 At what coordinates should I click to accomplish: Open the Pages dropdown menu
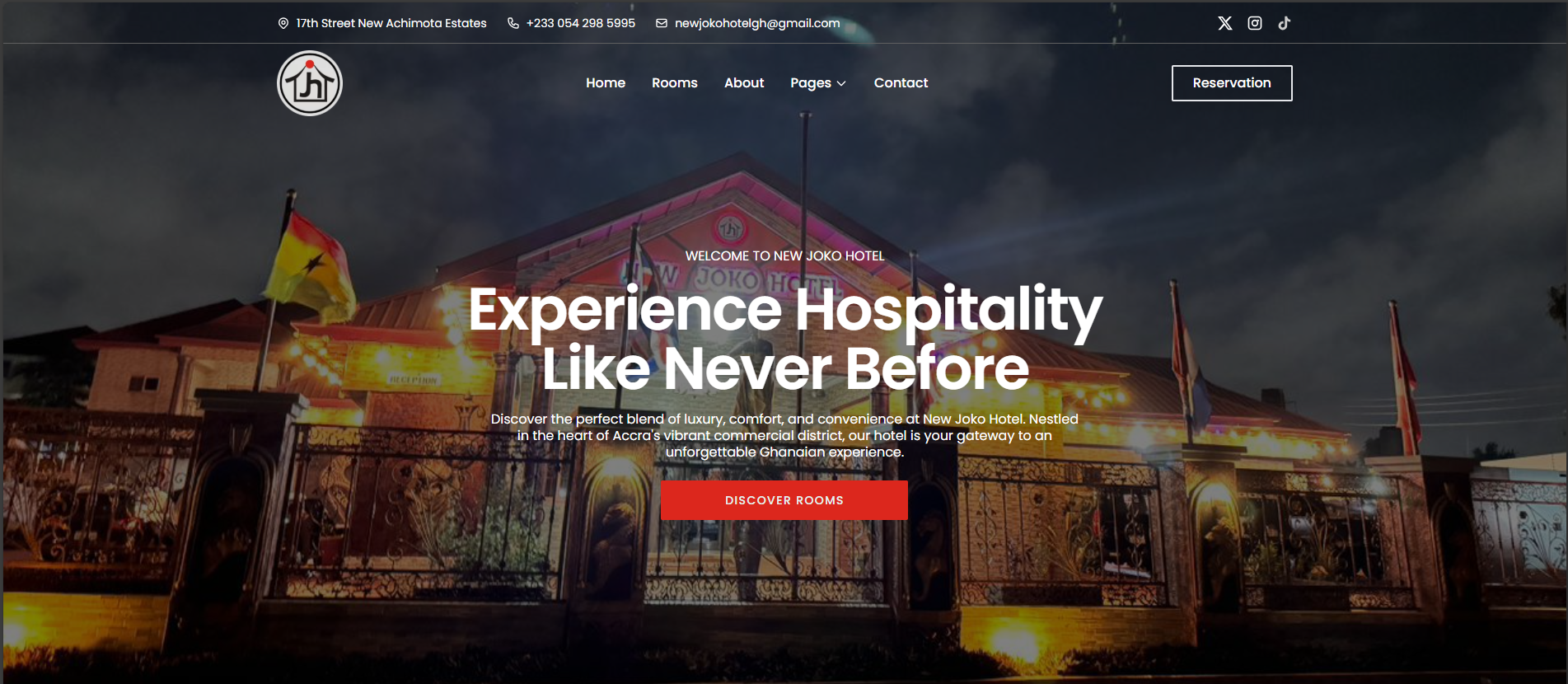click(818, 82)
